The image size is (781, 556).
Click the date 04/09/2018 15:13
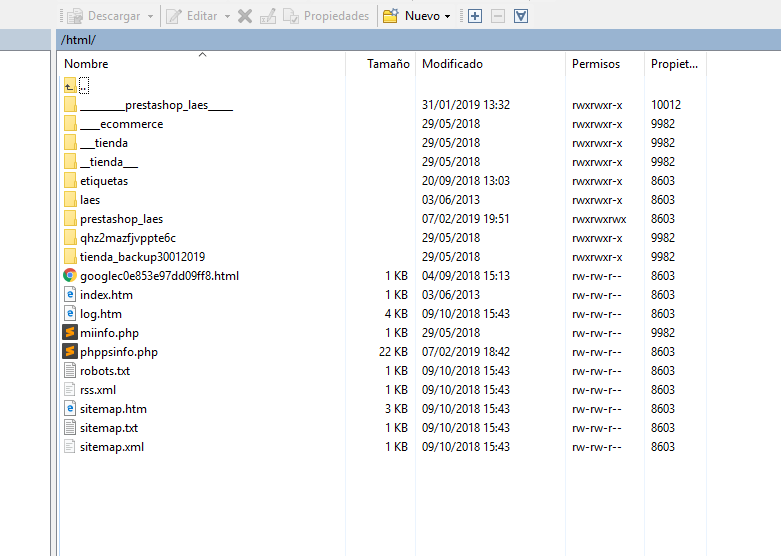point(466,276)
